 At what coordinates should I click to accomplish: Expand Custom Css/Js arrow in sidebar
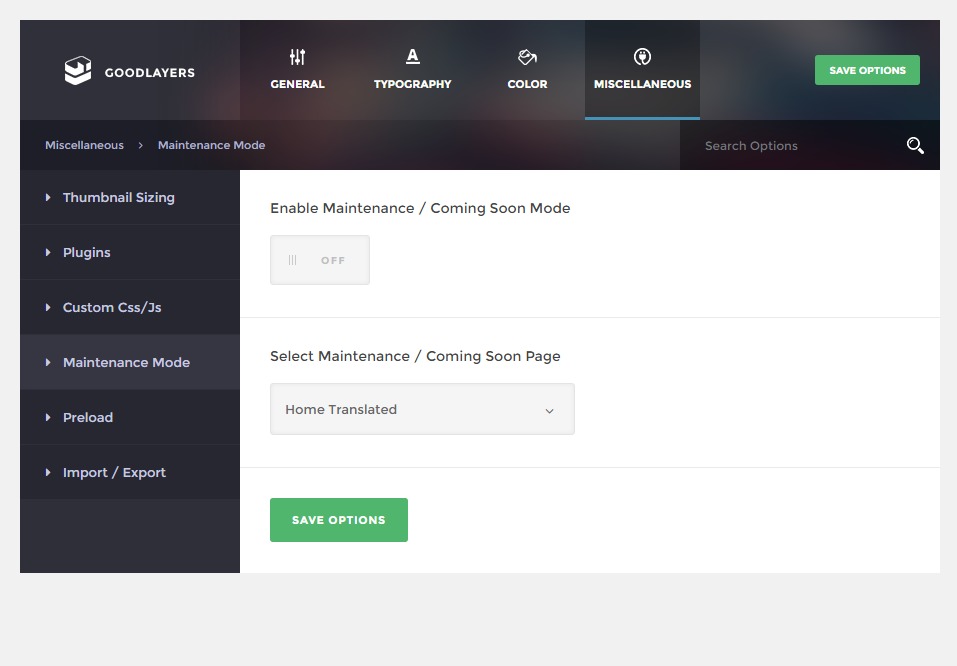point(48,307)
